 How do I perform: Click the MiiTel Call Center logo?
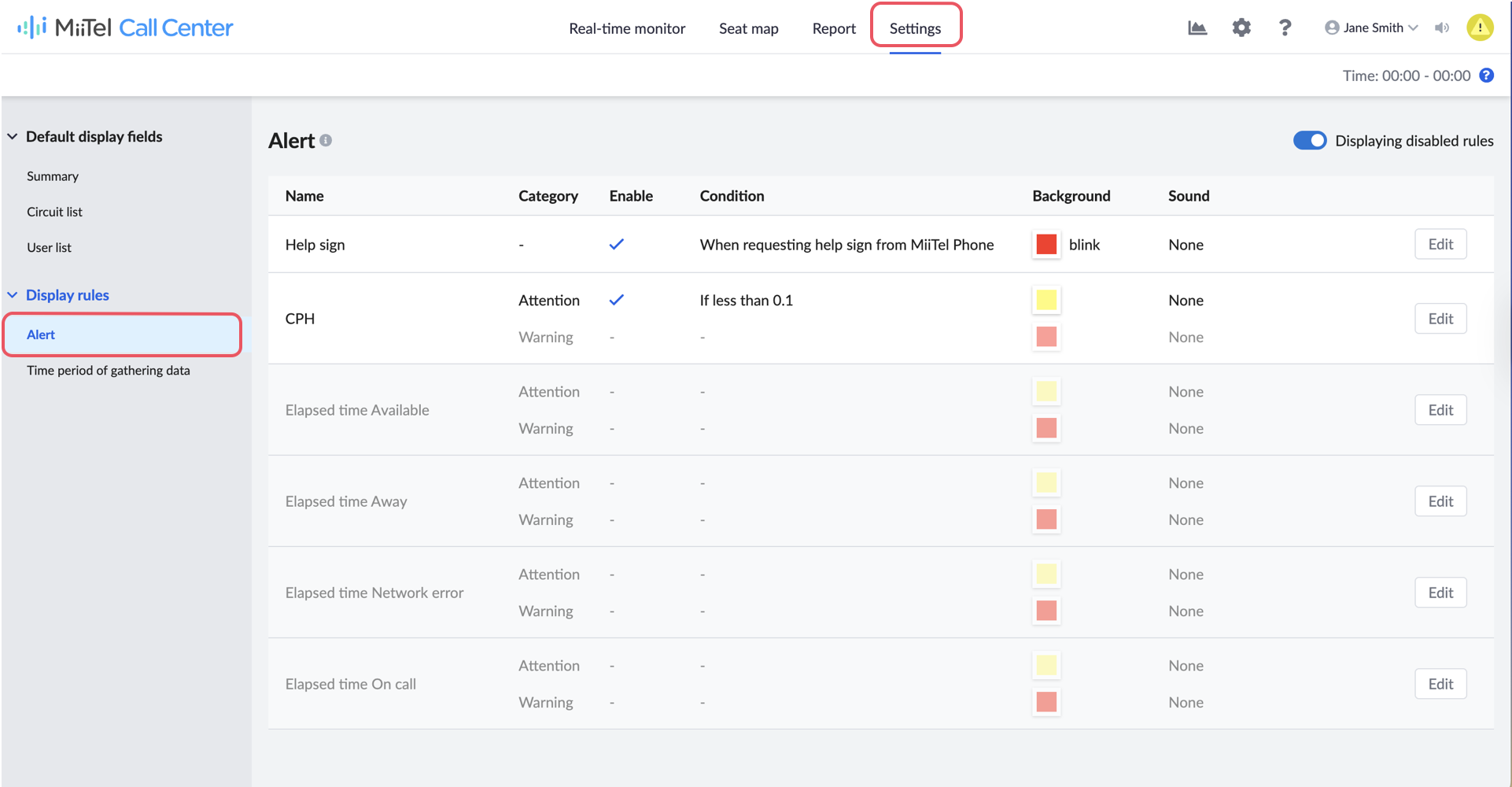tap(125, 28)
